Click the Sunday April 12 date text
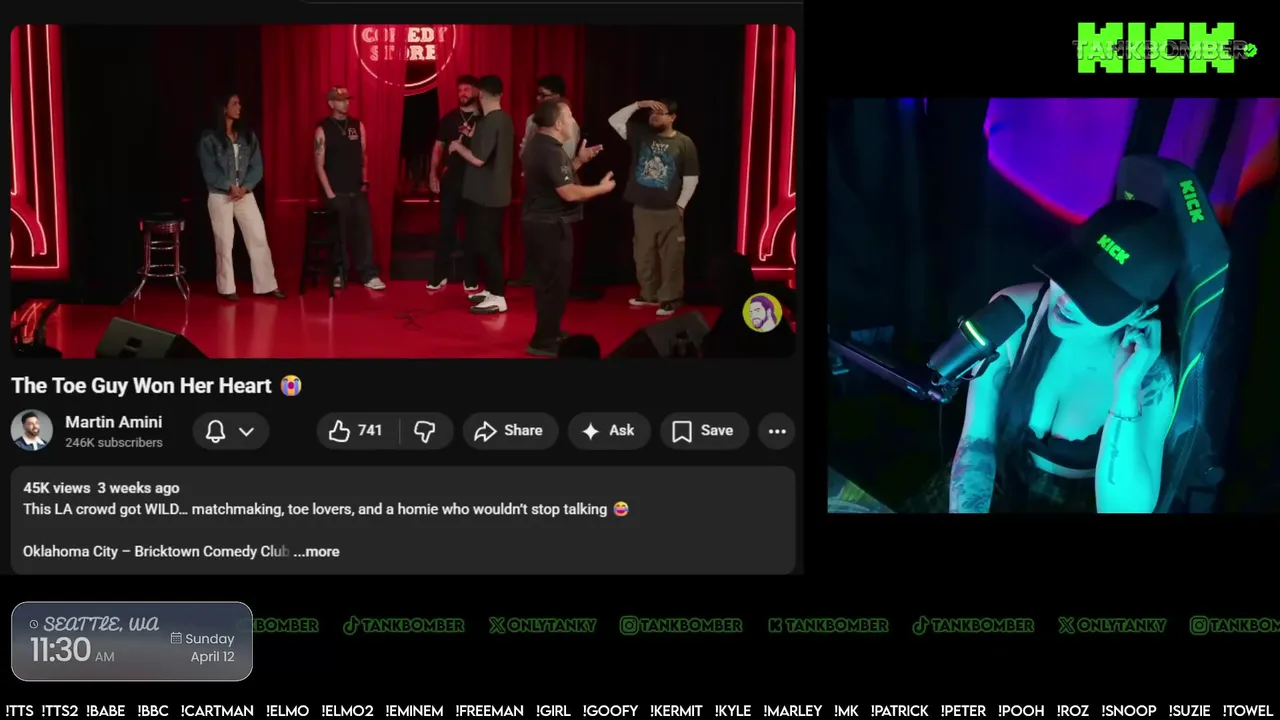The width and height of the screenshot is (1280, 720). (203, 647)
